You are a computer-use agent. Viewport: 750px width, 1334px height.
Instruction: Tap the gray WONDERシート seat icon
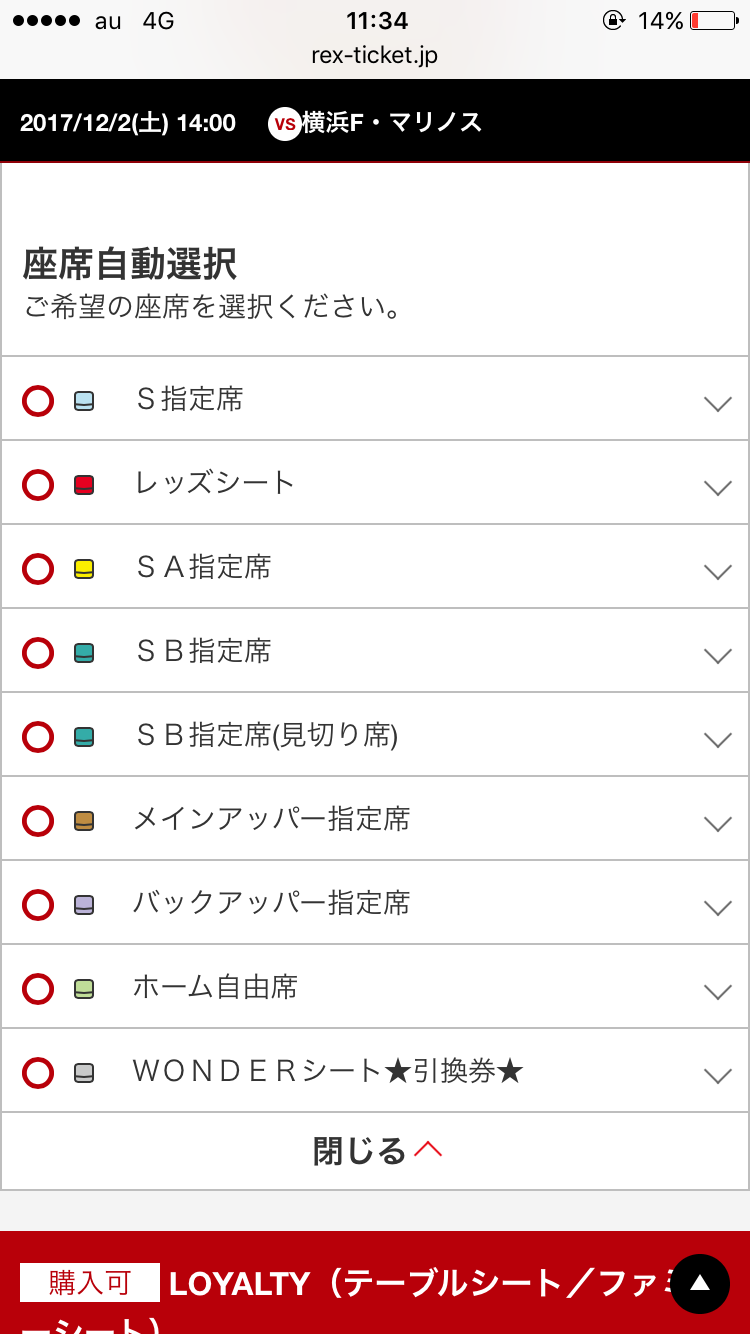(x=84, y=1074)
